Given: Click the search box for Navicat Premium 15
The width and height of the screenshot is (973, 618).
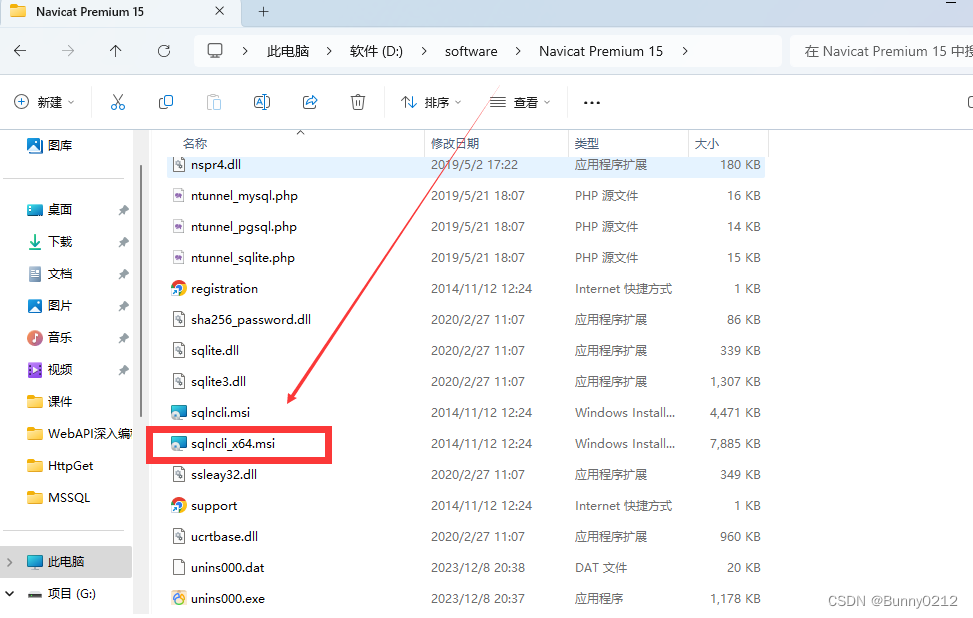Looking at the screenshot, I should (881, 52).
